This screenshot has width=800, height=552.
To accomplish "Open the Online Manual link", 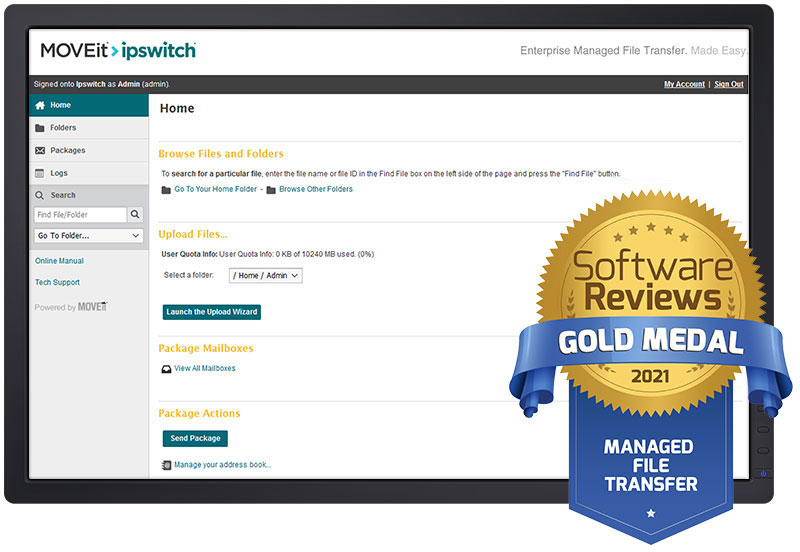I will point(59,261).
